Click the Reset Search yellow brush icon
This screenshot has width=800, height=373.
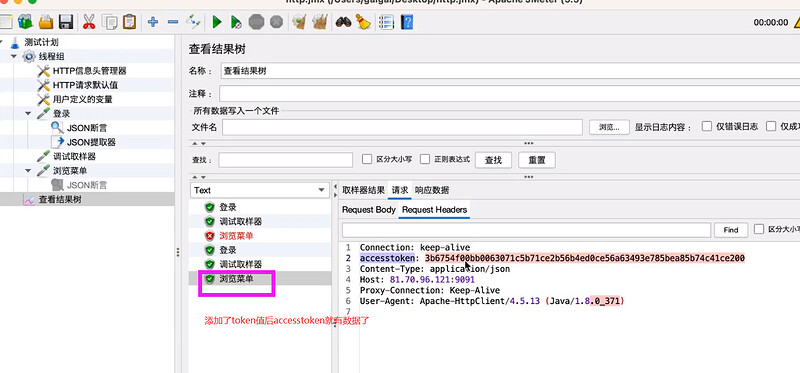click(x=363, y=21)
